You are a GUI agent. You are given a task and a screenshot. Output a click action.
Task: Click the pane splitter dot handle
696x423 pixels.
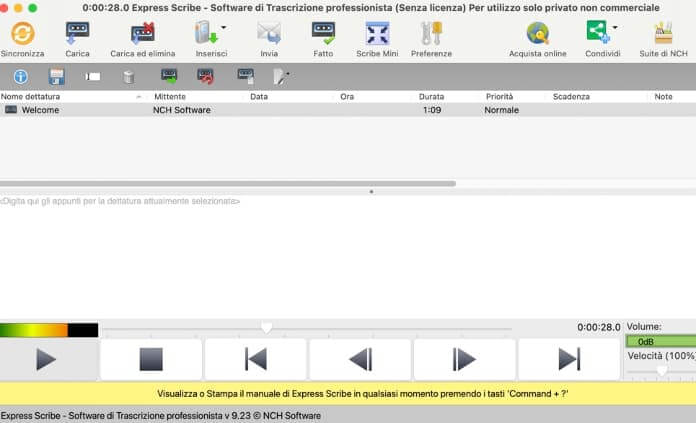pyautogui.click(x=372, y=192)
